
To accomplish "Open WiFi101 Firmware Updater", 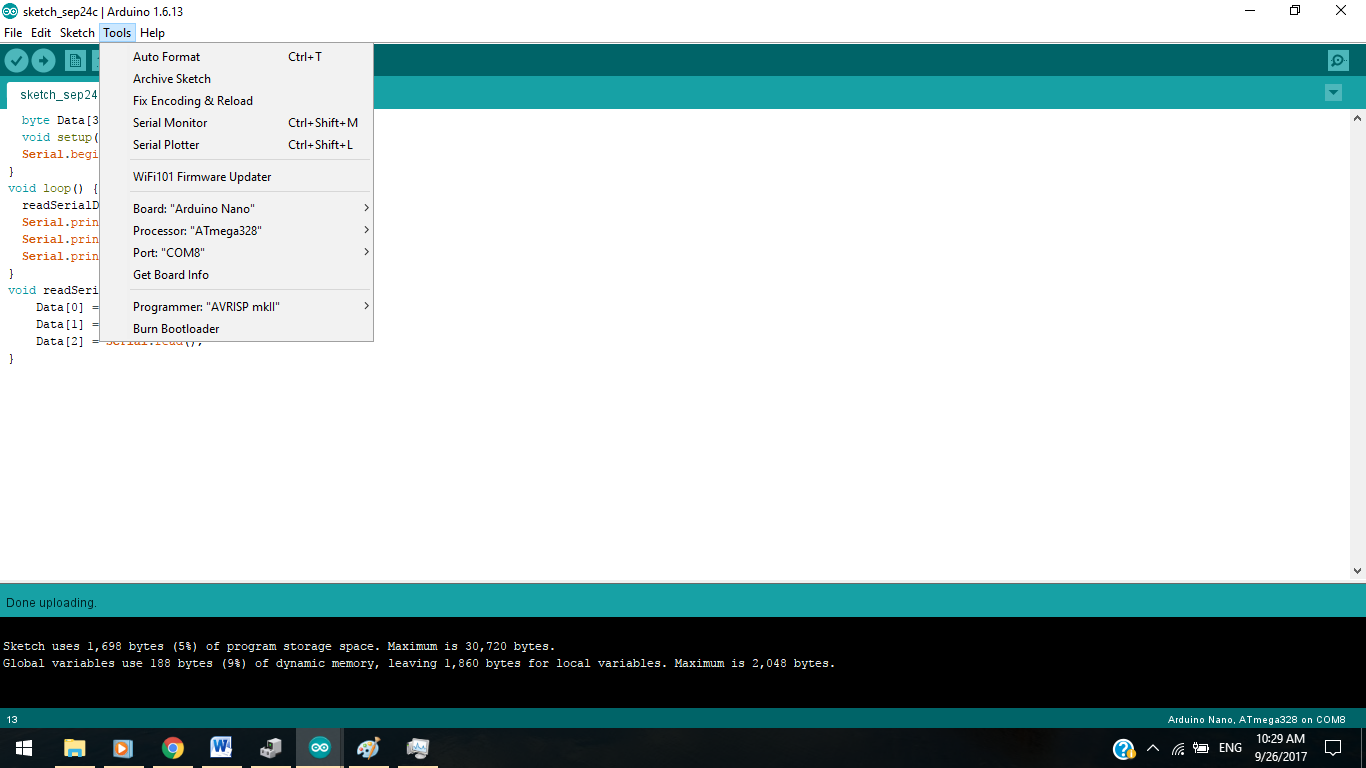I will tap(236, 177).
